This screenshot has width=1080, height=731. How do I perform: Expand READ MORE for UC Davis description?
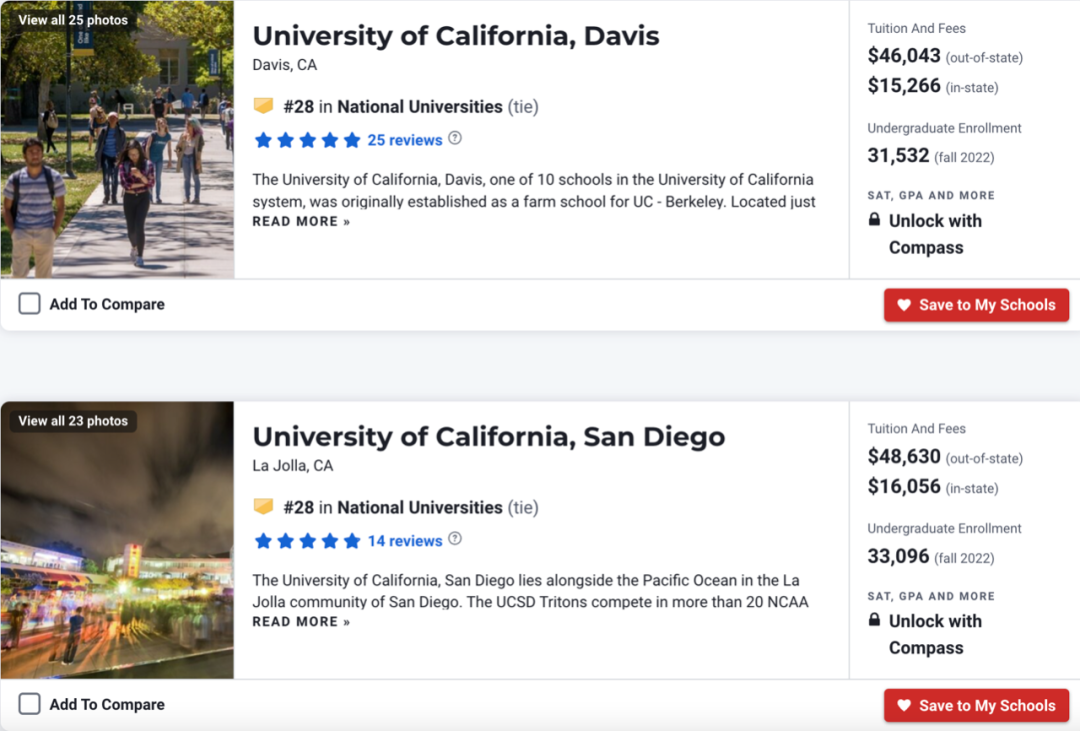[x=301, y=222]
